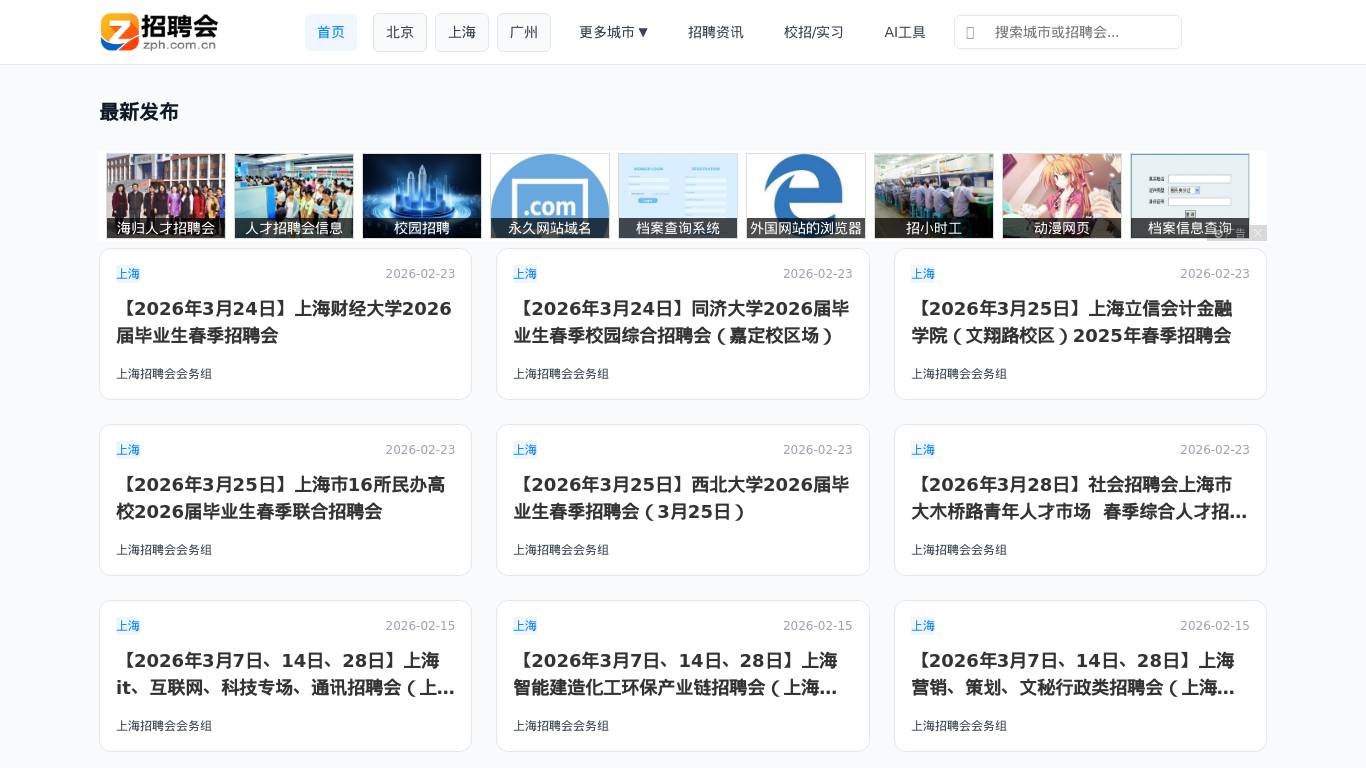
Task: Open the 档案查询系统 thumbnail
Action: 677,196
